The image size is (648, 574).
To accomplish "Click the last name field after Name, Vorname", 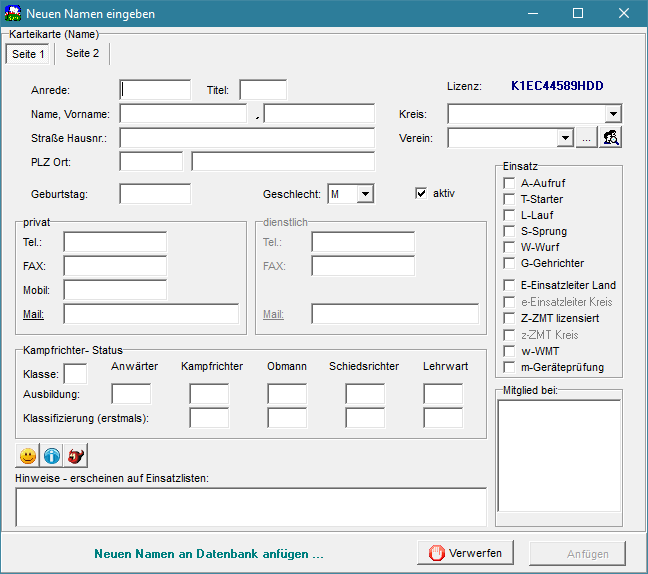I will coord(183,114).
